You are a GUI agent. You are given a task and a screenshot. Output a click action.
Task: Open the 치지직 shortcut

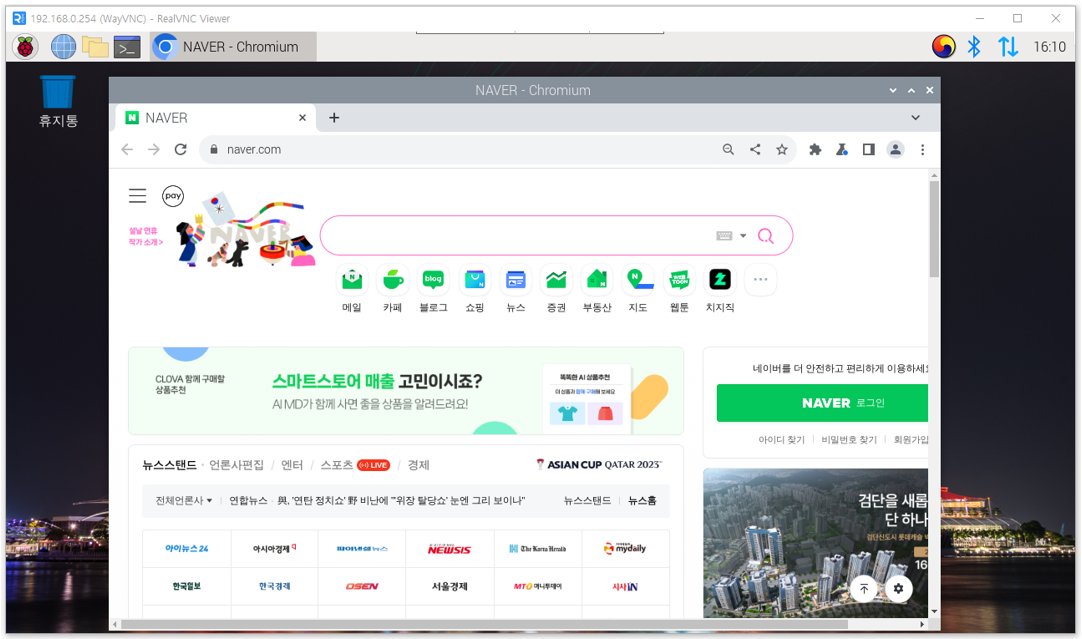tap(720, 288)
